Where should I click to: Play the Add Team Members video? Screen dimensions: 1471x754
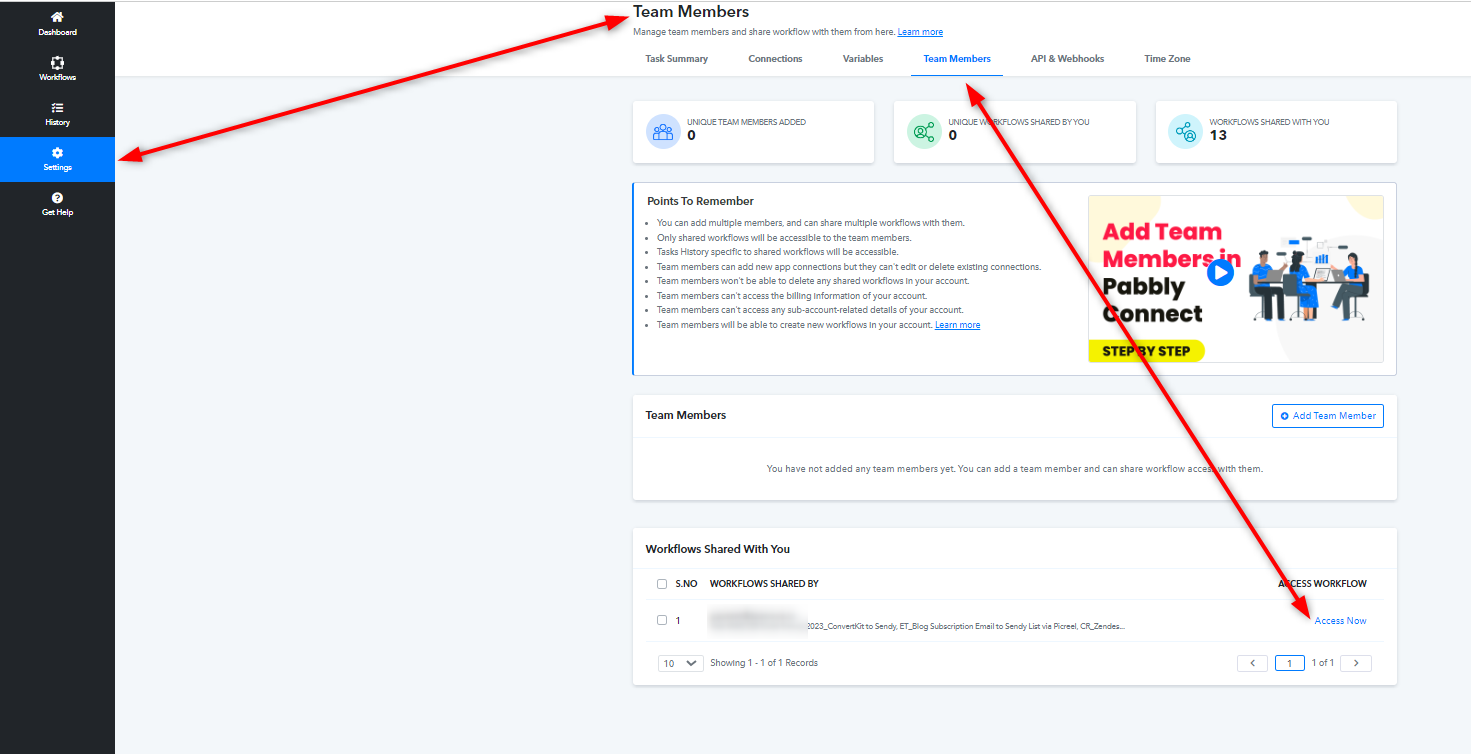point(1220,272)
